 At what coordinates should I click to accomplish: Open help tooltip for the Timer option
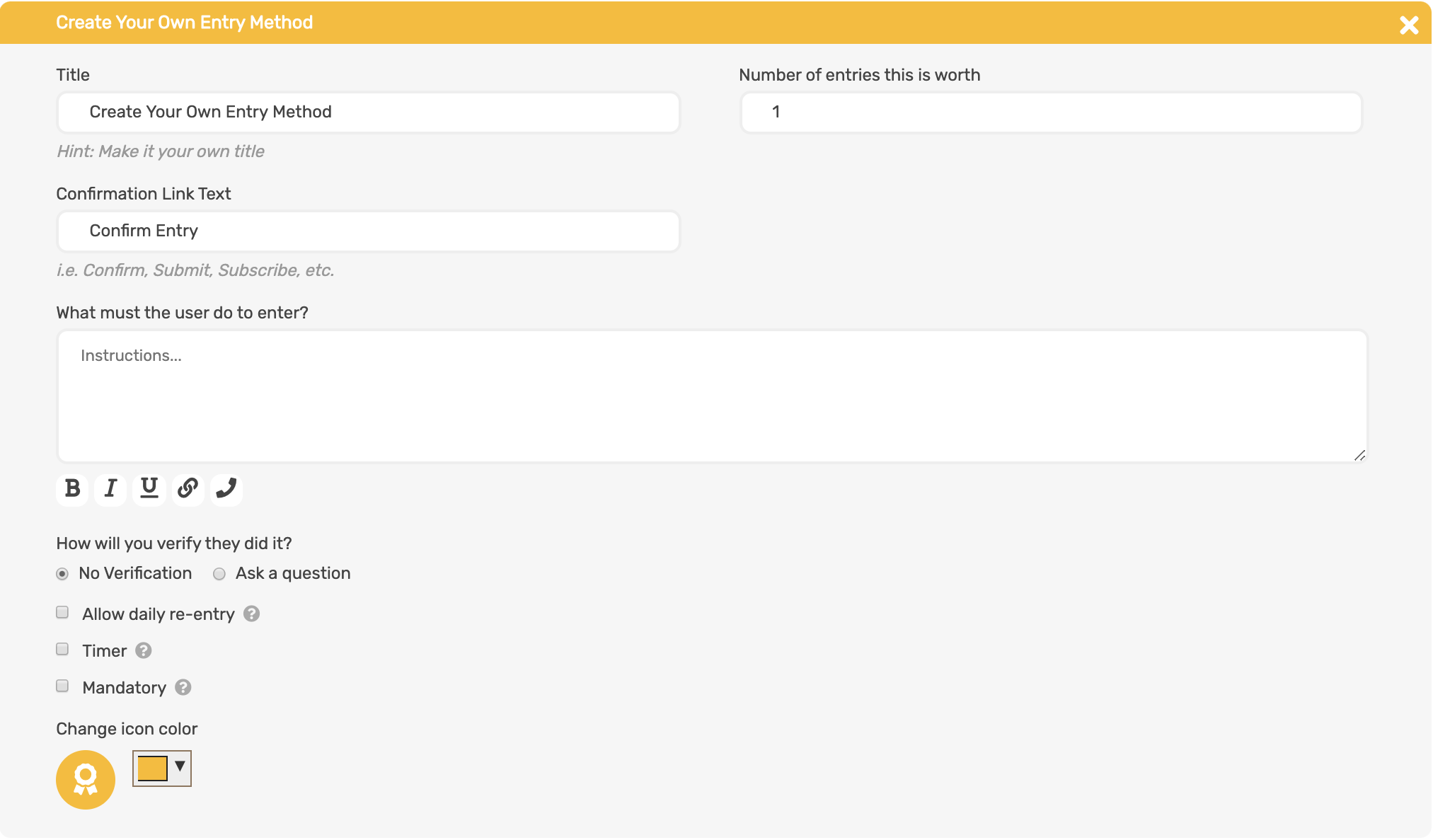pyautogui.click(x=144, y=650)
